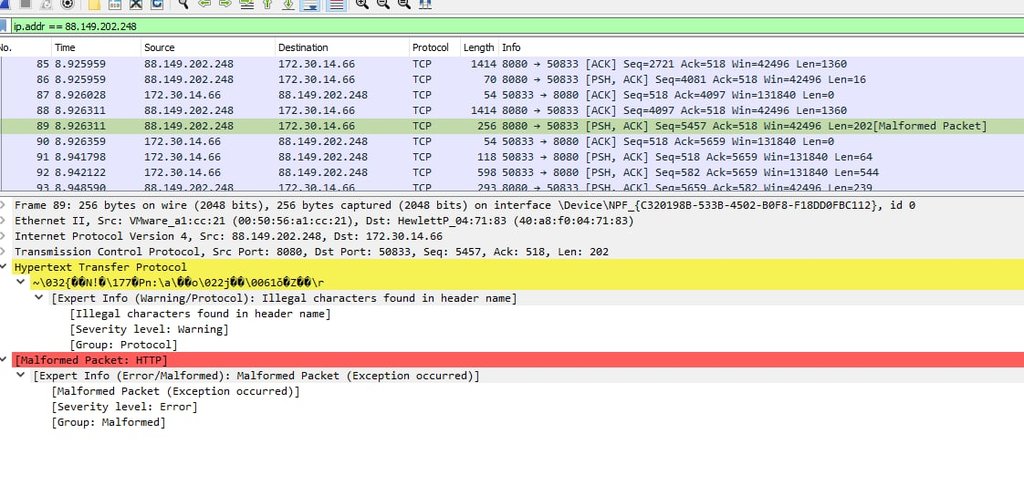Viewport: 1024px width, 496px height.
Task: Select packet 86 with Len=16
Action: pyautogui.click(x=512, y=80)
